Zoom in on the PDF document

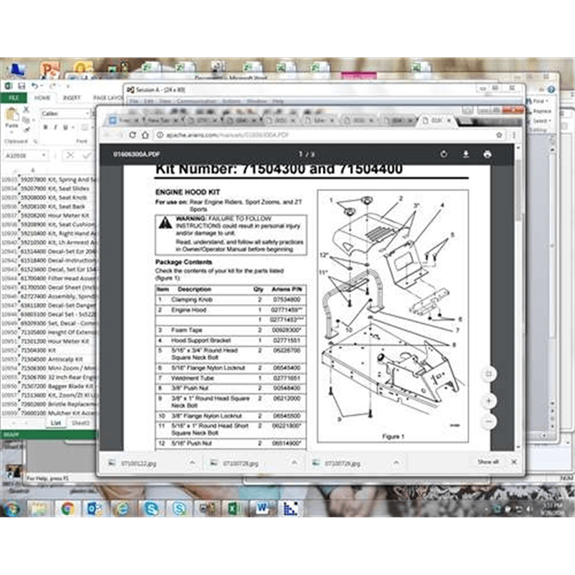click(x=488, y=401)
